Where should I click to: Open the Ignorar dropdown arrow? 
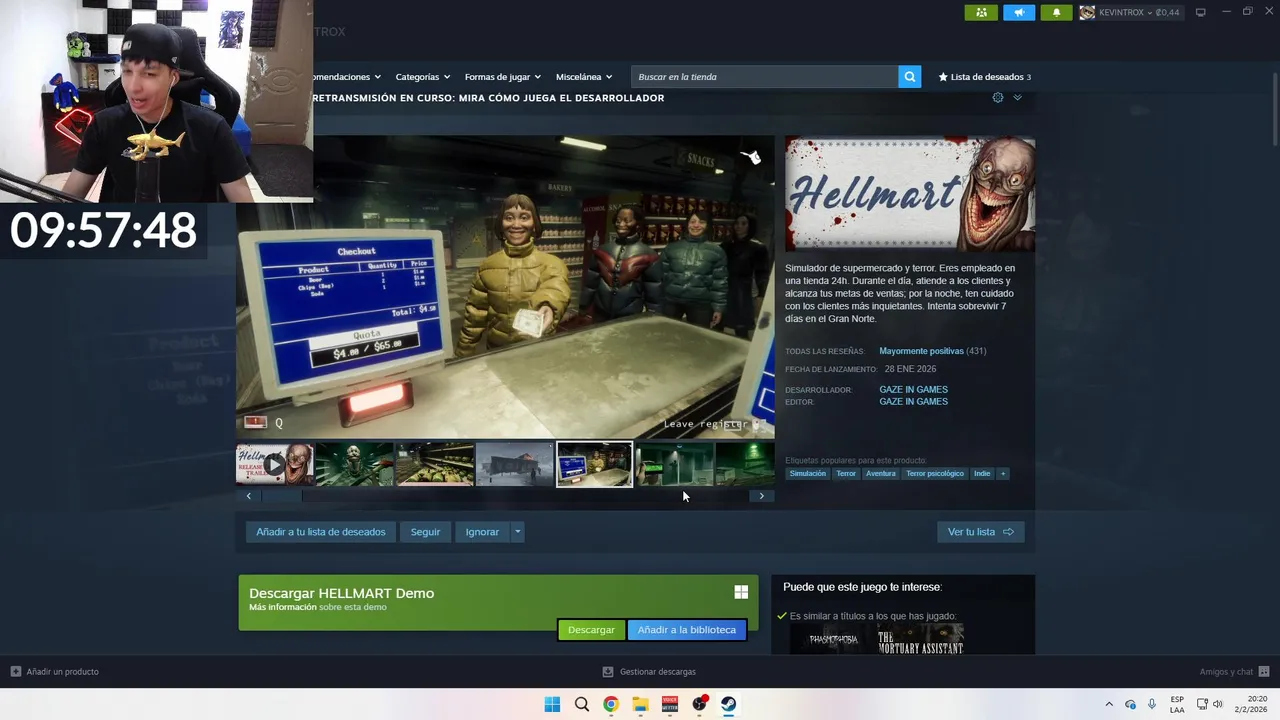(517, 532)
